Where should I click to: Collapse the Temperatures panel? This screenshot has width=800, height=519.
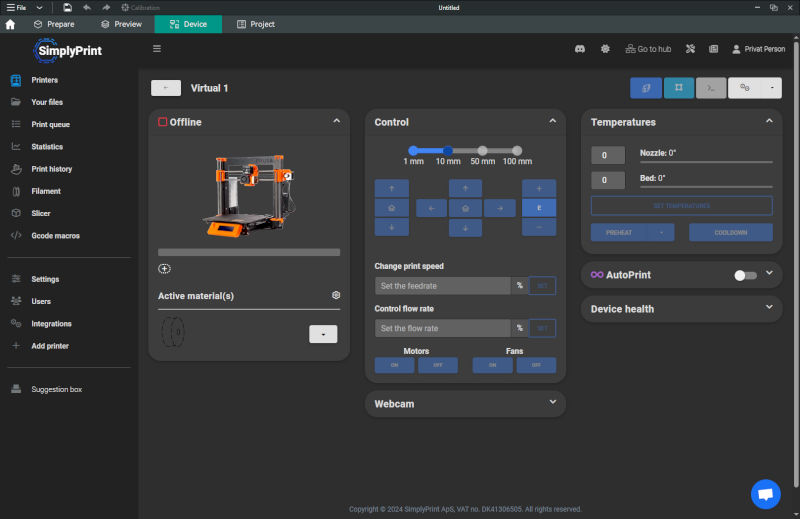769,121
